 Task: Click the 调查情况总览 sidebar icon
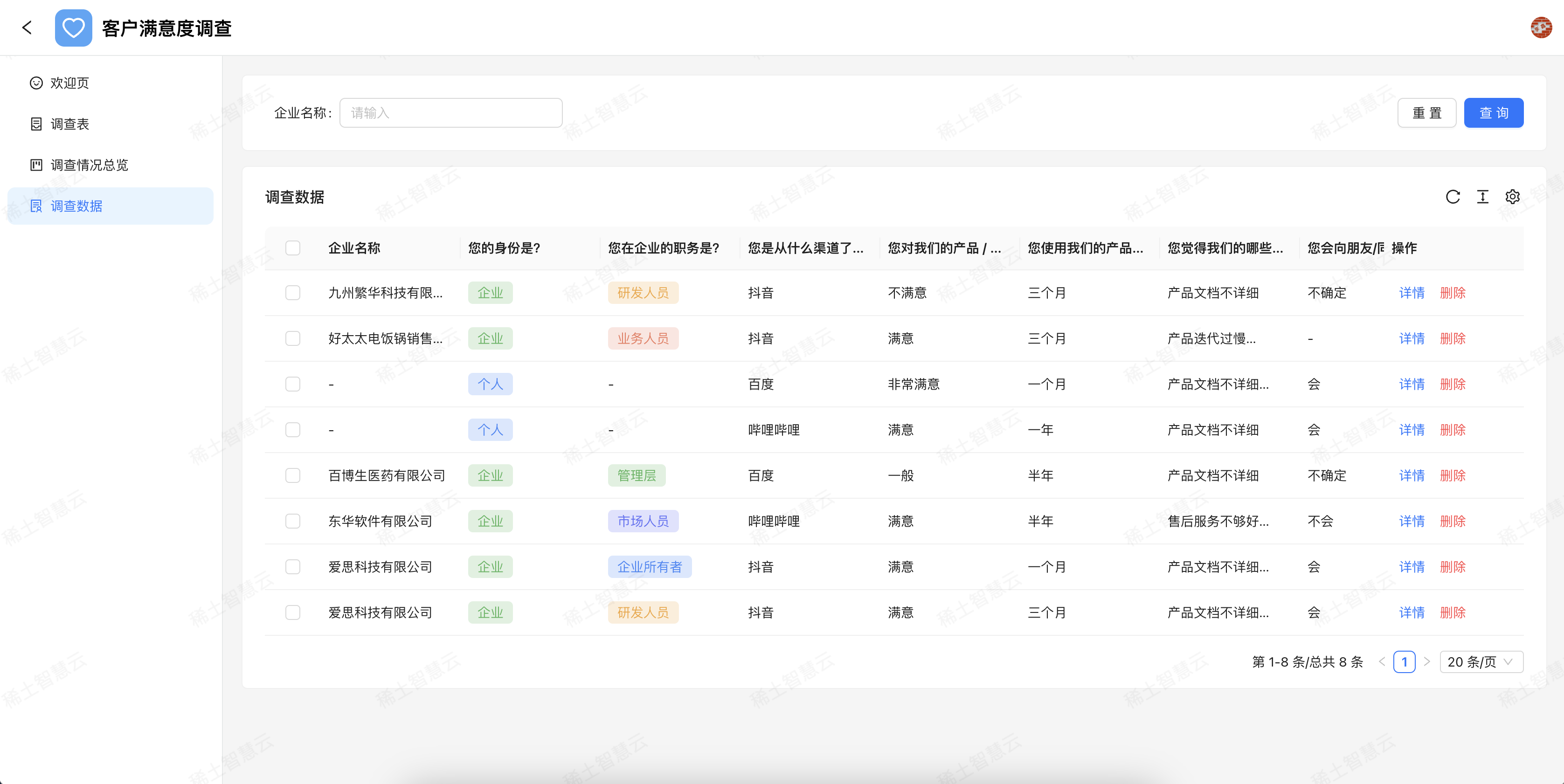click(x=36, y=165)
